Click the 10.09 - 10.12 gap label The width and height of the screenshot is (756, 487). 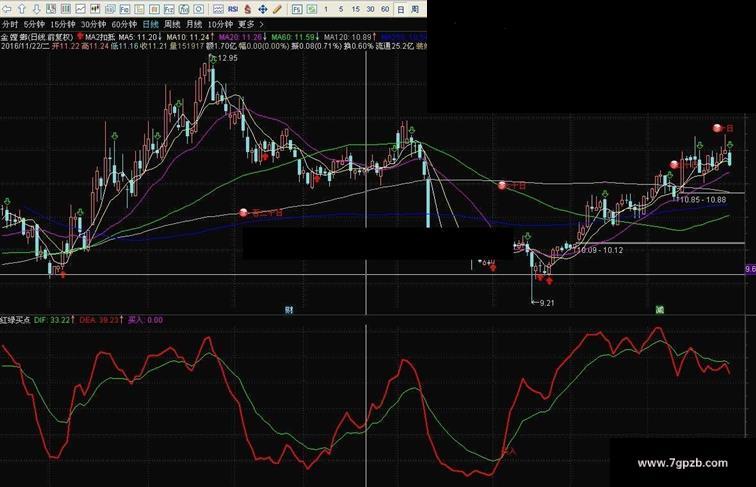[x=600, y=250]
